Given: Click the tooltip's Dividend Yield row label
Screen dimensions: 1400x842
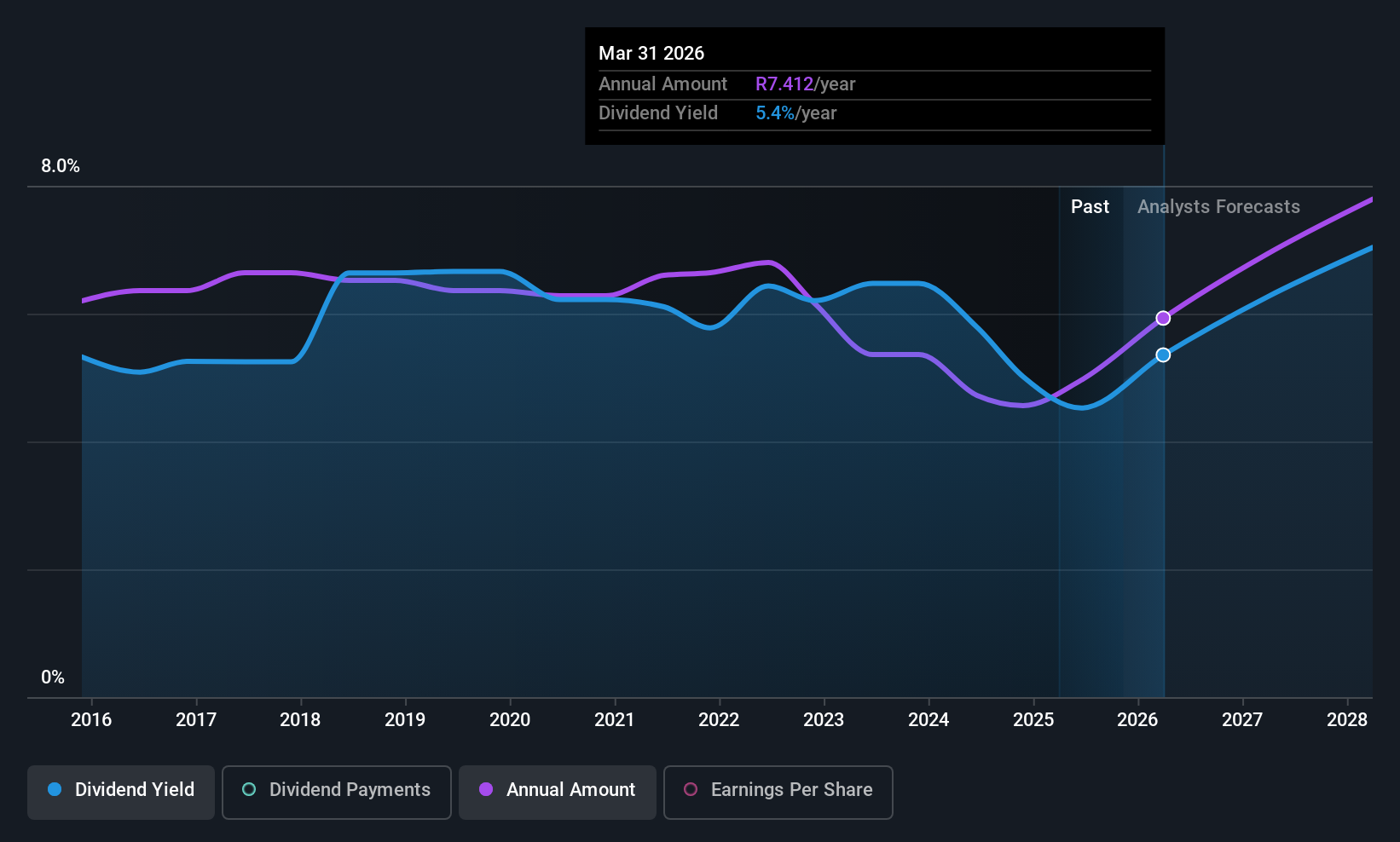Looking at the screenshot, I should tap(658, 113).
